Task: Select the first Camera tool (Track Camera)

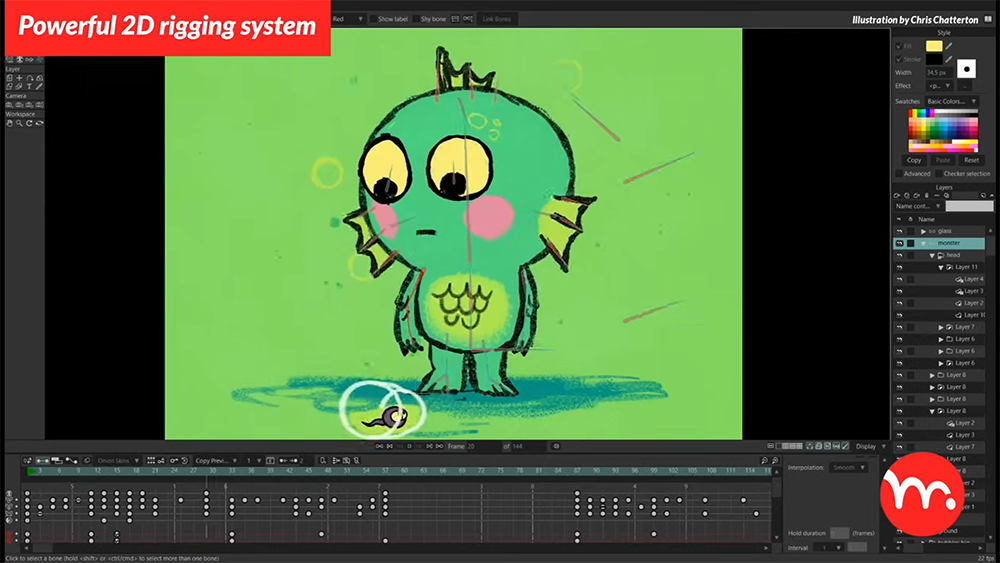Action: point(9,105)
